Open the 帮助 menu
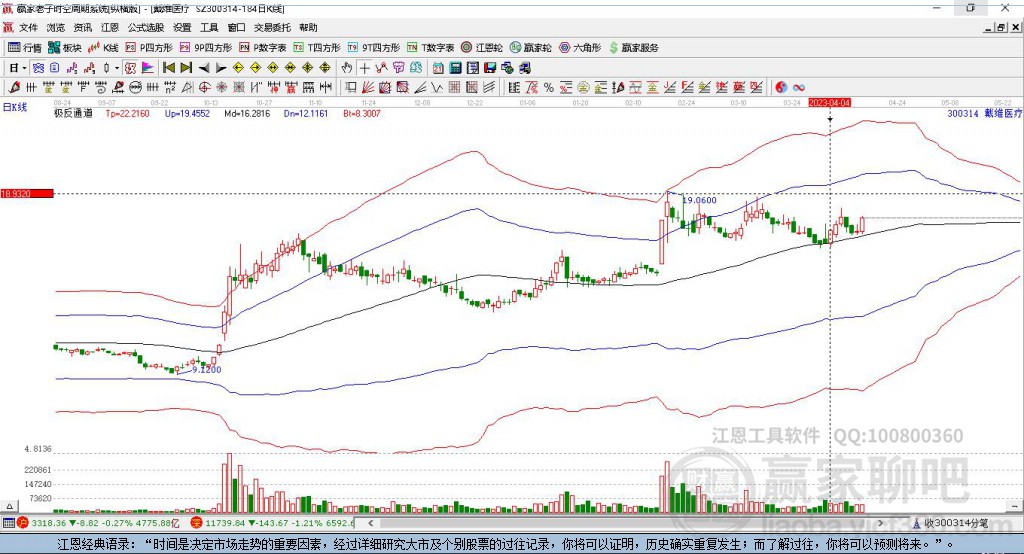This screenshot has height=554, width=1024. click(308, 27)
